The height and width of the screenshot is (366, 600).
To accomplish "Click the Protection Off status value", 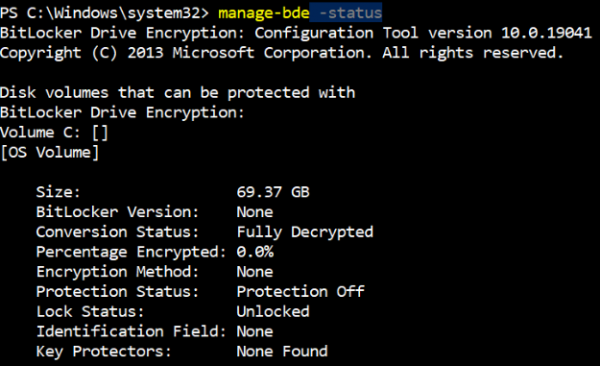I will click(300, 292).
